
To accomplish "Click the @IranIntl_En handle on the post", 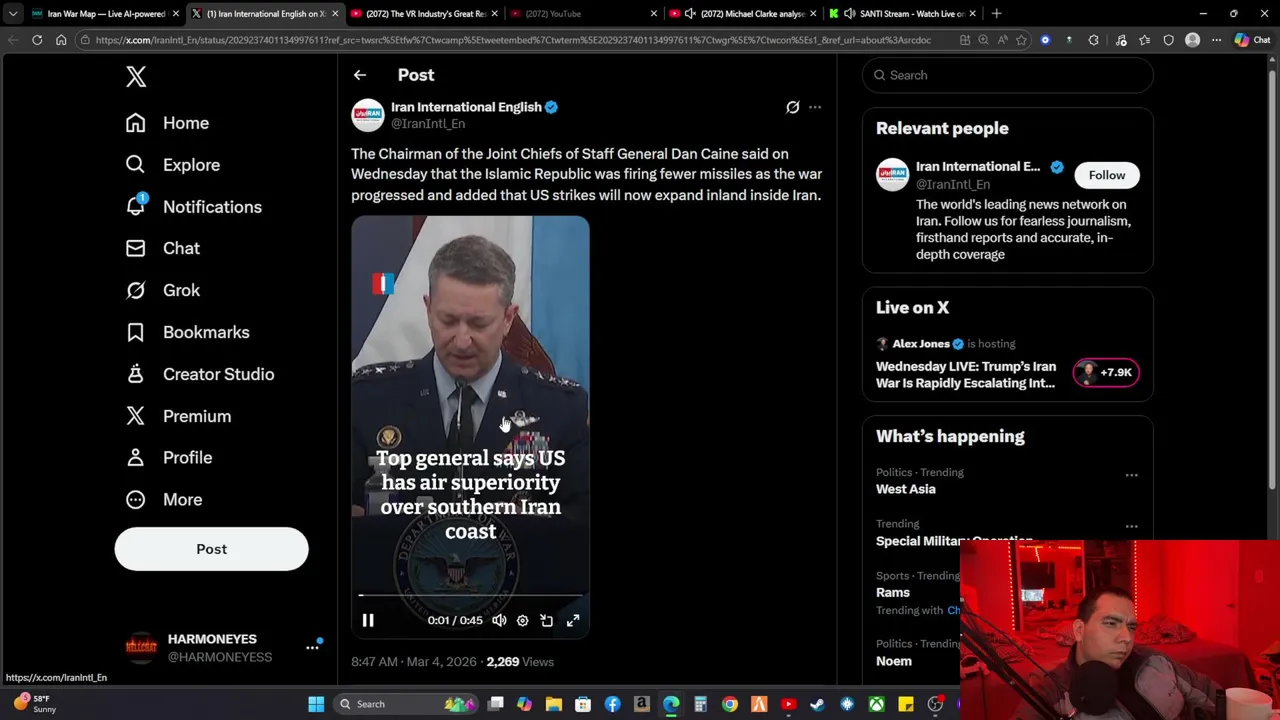I will [428, 124].
